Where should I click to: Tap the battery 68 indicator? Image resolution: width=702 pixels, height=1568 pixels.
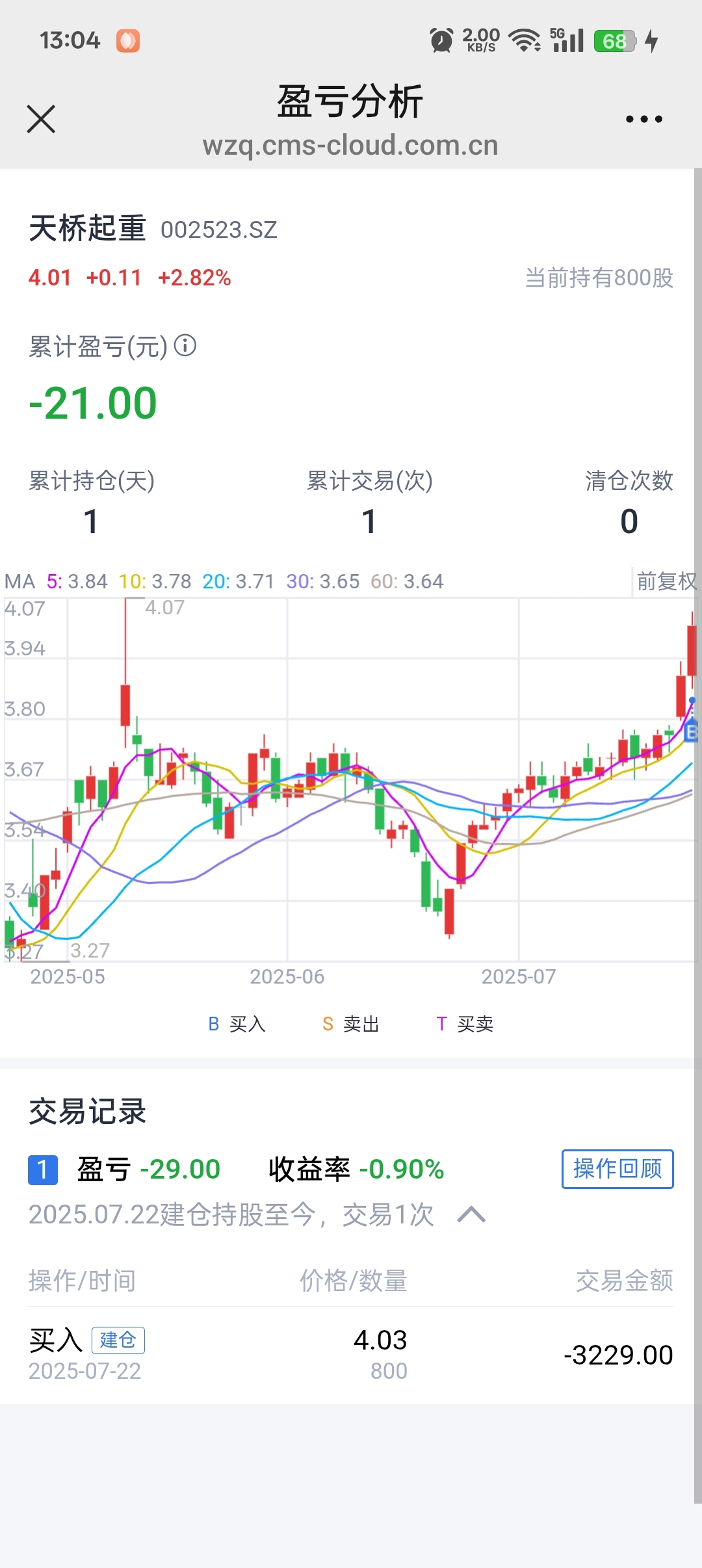[x=614, y=40]
